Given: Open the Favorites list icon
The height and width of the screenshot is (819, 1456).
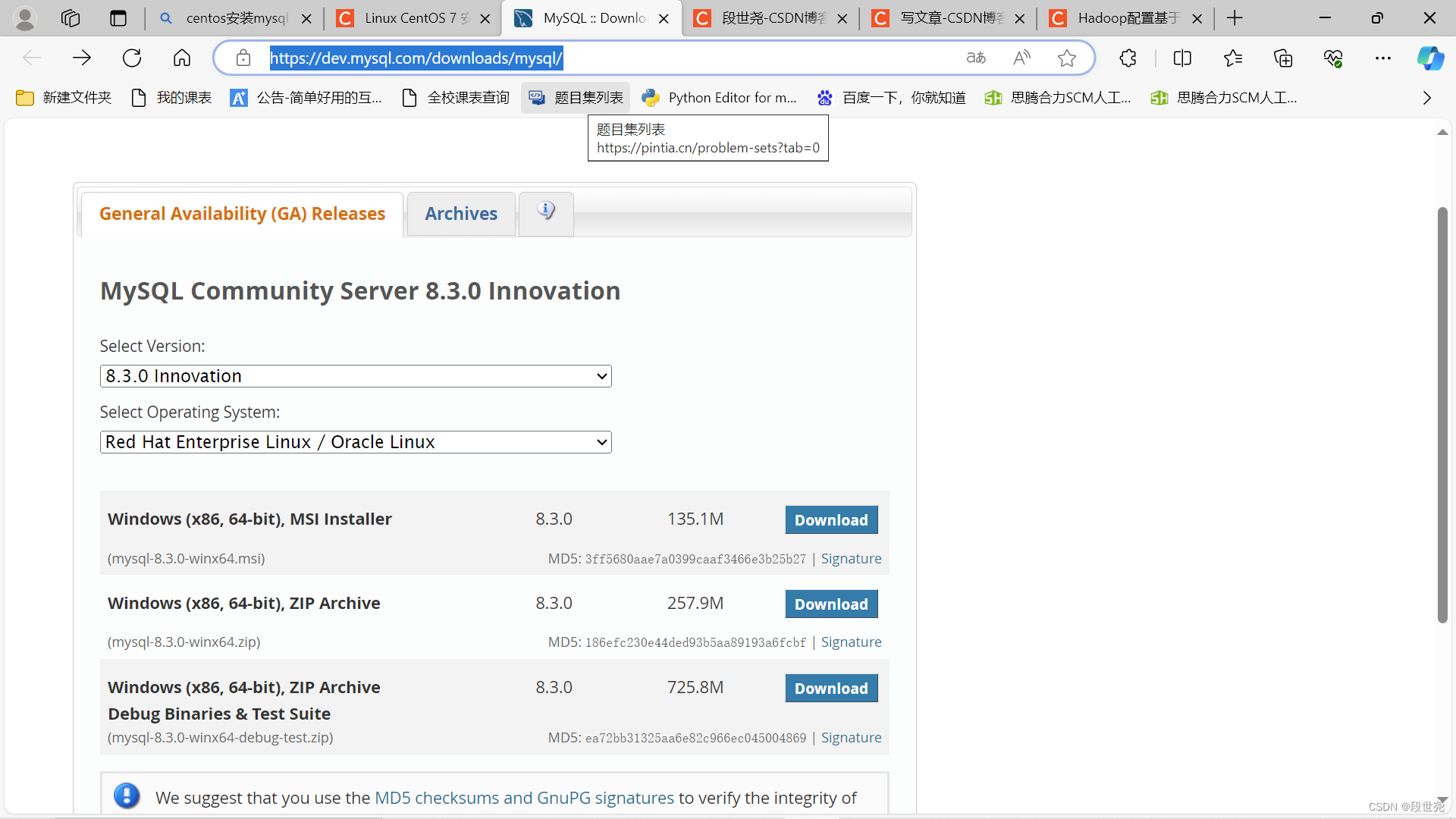Looking at the screenshot, I should point(1233,58).
